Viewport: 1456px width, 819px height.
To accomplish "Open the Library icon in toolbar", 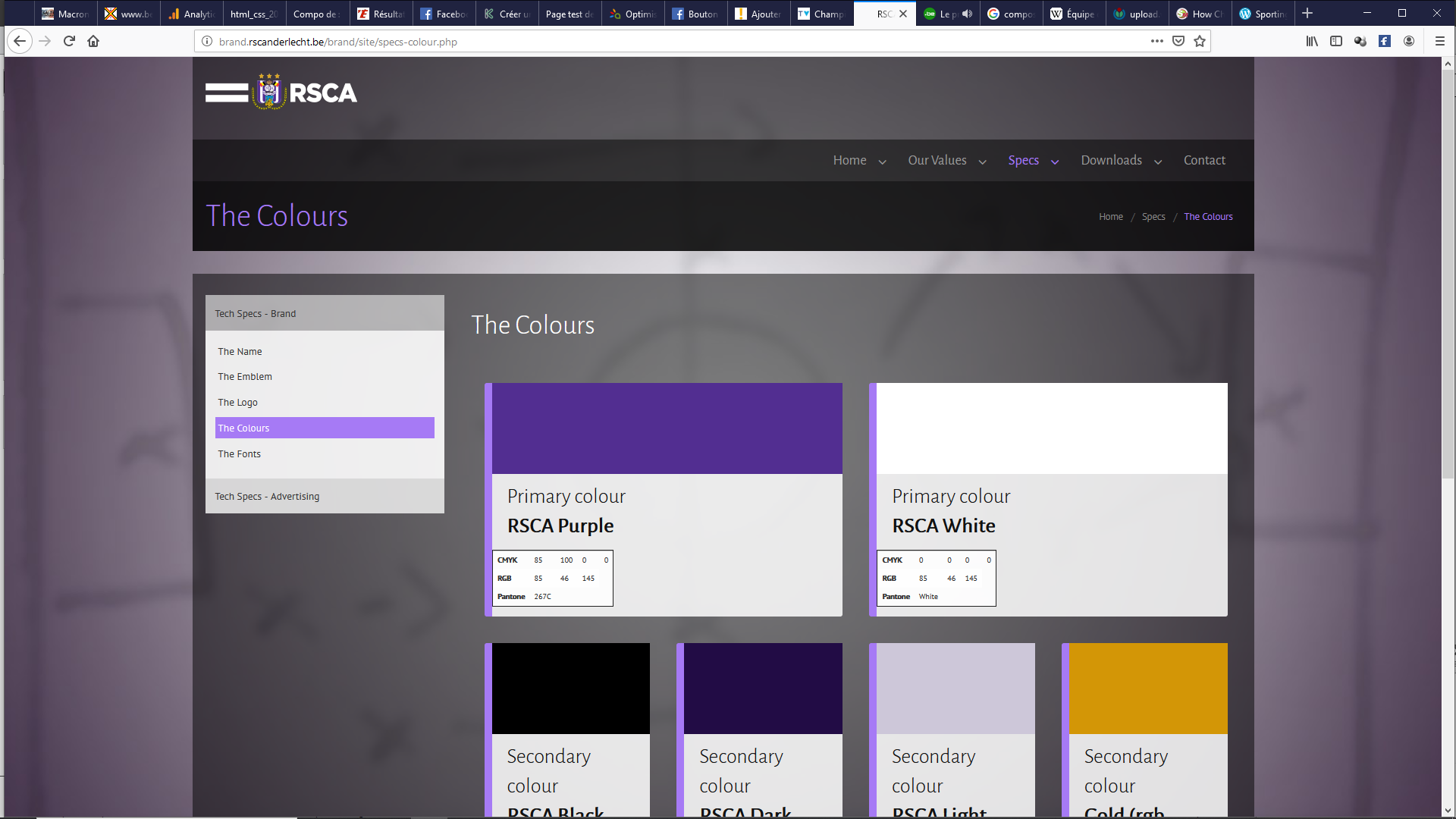I will (x=1312, y=41).
